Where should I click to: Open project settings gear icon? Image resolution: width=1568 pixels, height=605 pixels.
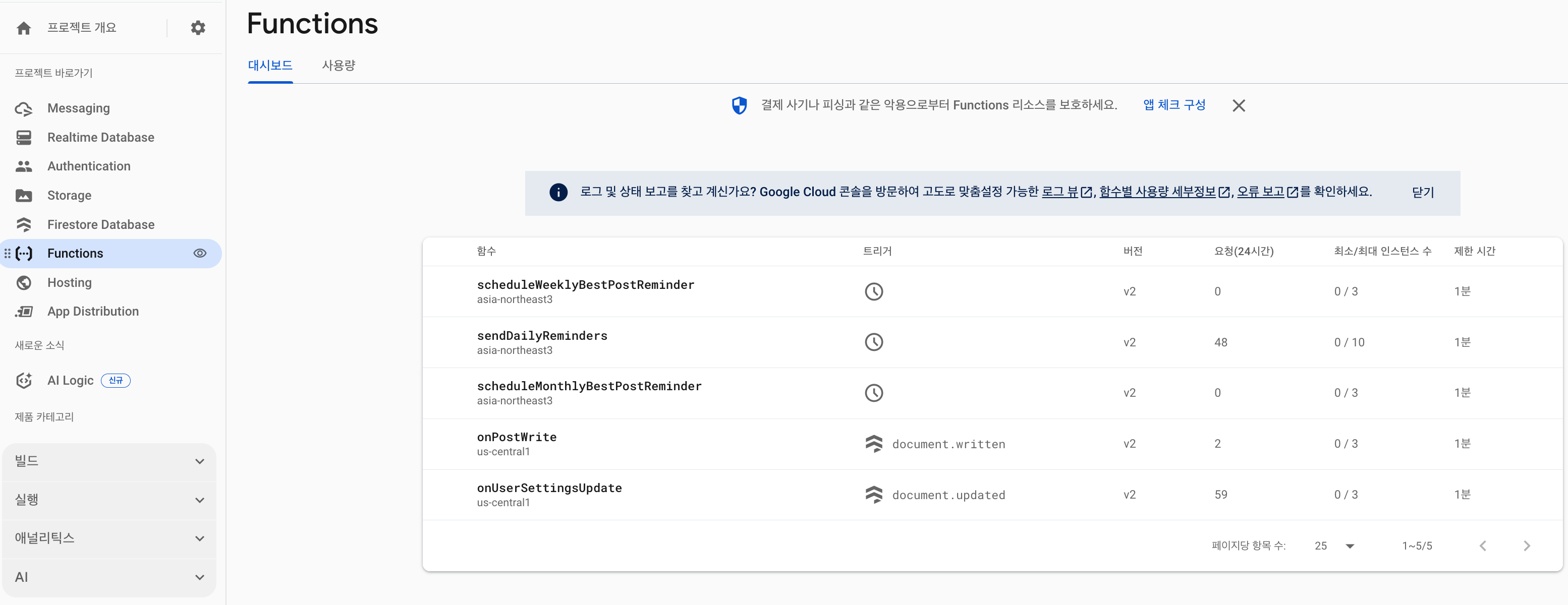pyautogui.click(x=198, y=28)
